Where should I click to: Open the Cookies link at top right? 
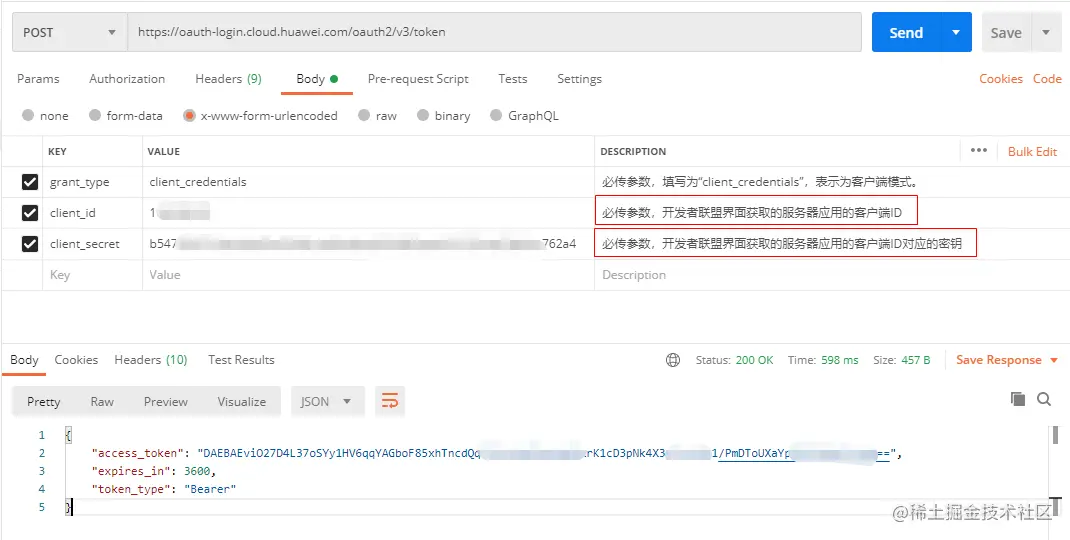tap(1000, 79)
